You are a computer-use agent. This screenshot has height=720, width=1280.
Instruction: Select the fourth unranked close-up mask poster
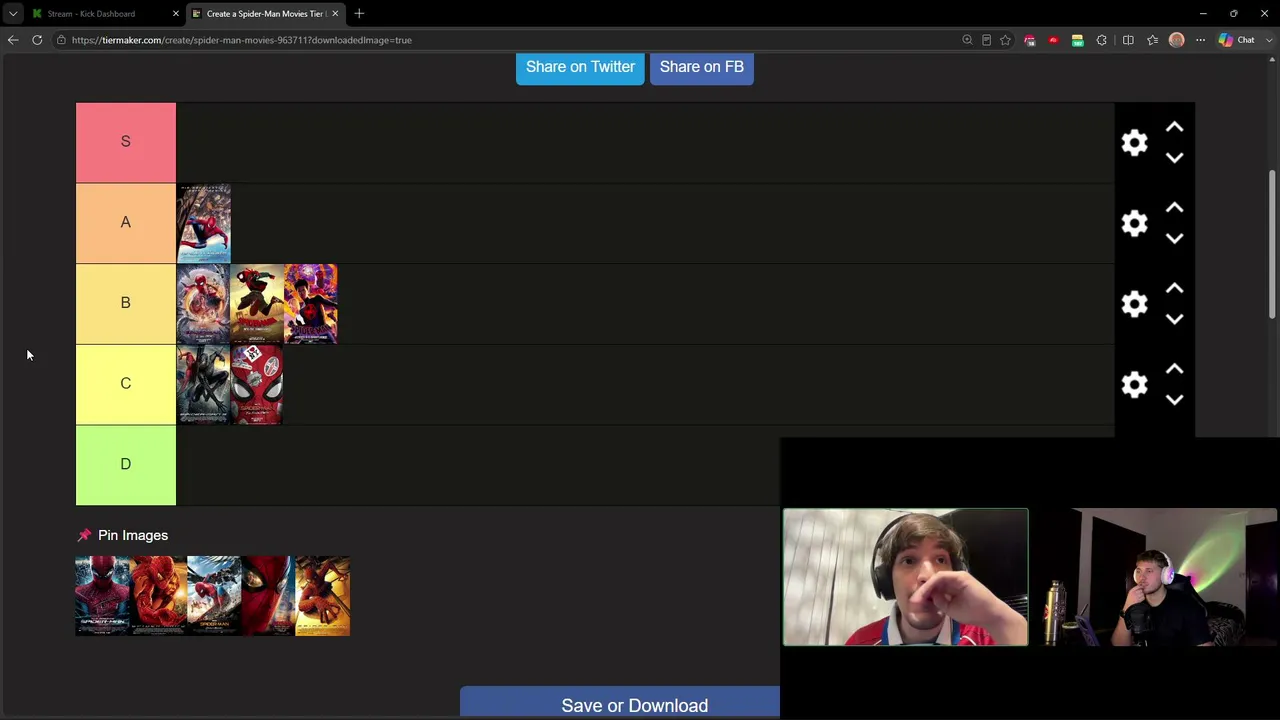tap(268, 596)
